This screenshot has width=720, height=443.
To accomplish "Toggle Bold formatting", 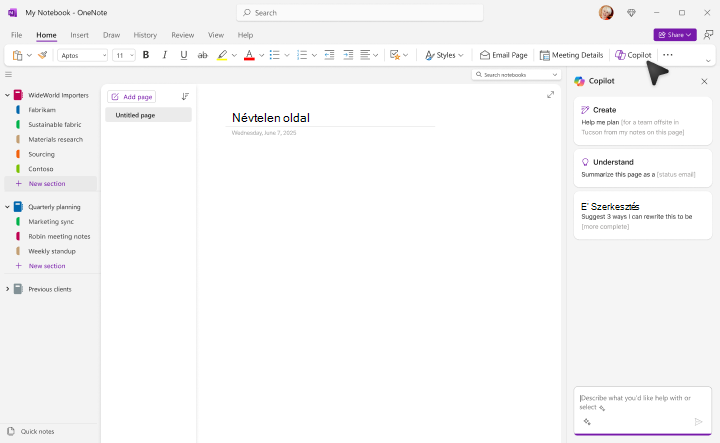I will 146,55.
